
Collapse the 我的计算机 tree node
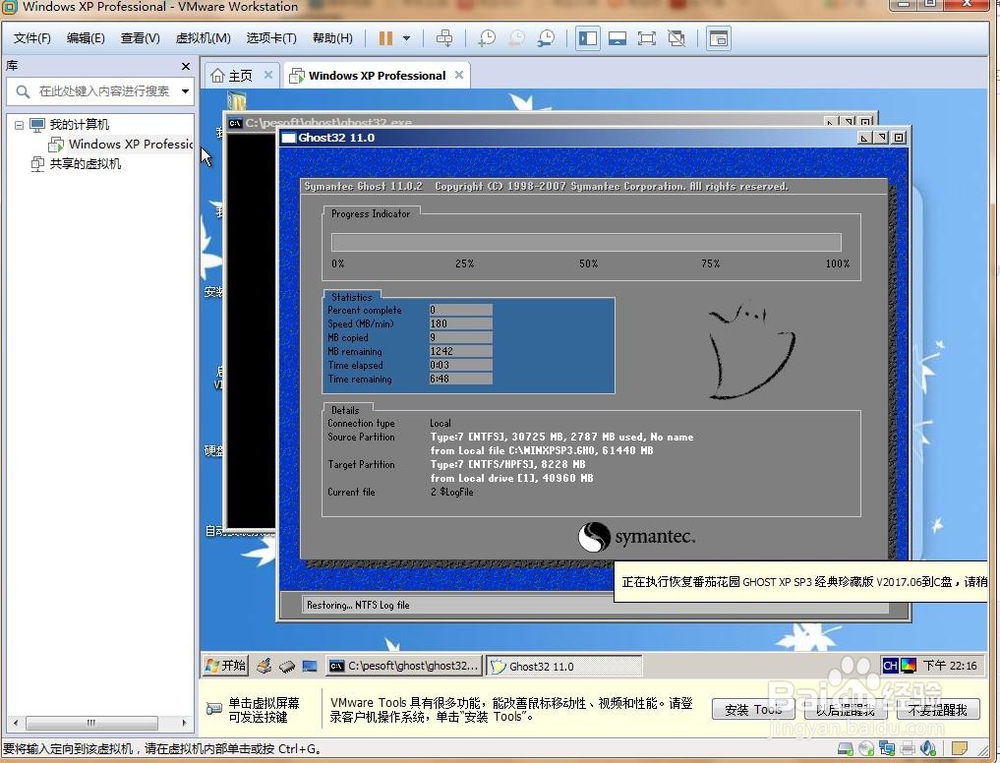click(x=19, y=125)
